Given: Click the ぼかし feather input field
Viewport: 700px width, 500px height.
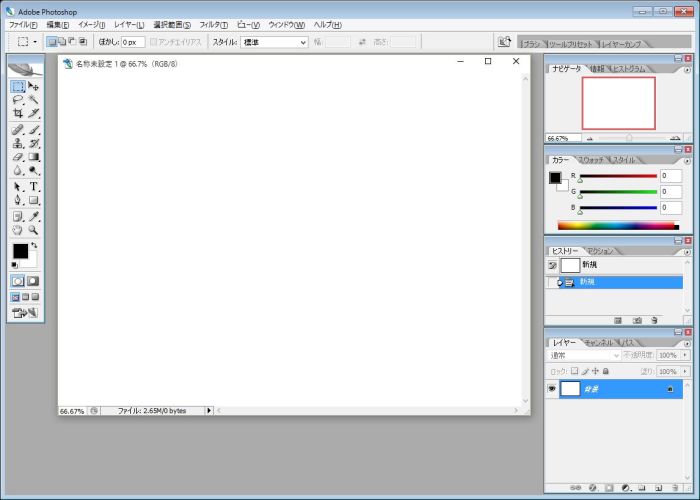Looking at the screenshot, I should 133,42.
